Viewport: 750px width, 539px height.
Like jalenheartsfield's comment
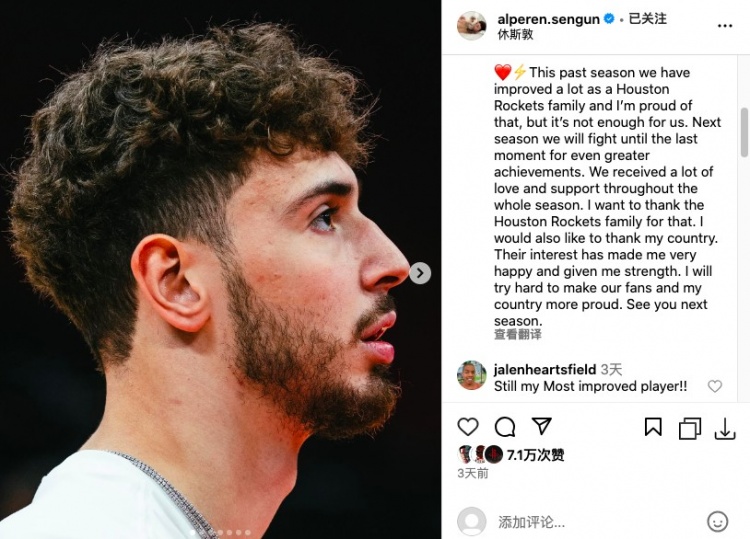click(x=715, y=385)
